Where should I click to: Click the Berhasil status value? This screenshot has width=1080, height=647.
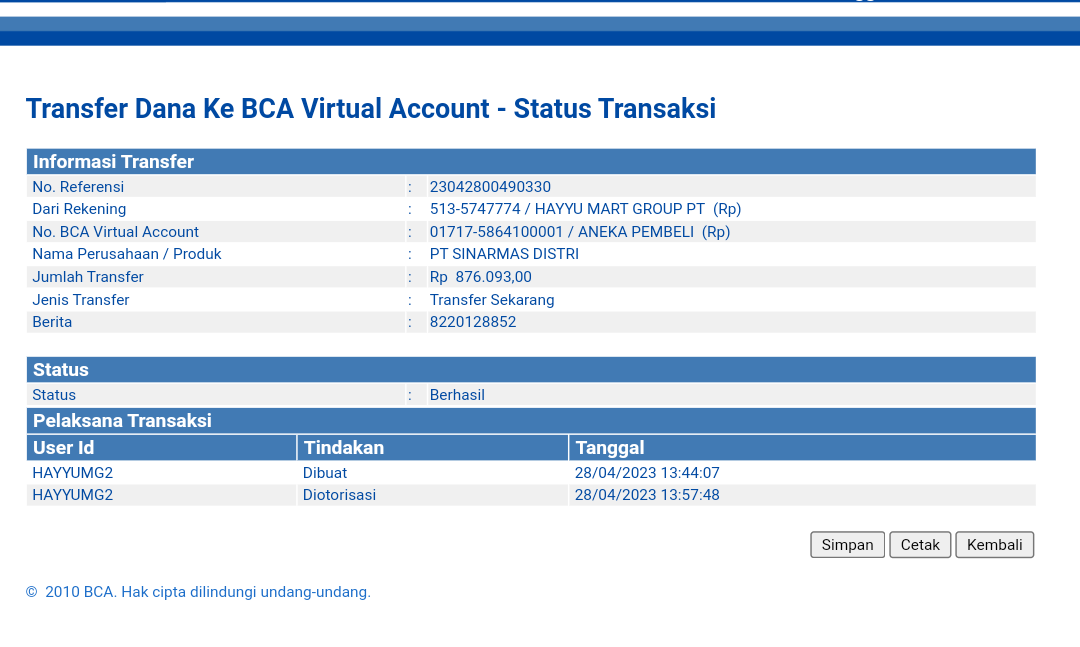click(x=457, y=395)
